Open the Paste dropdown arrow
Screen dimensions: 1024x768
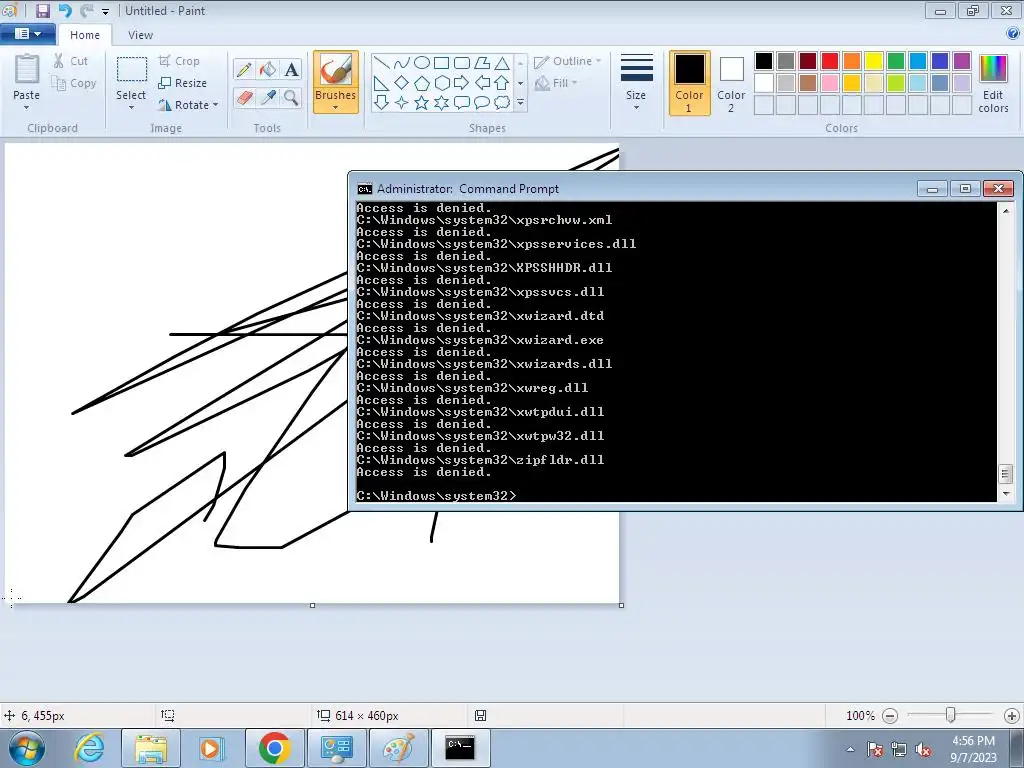27,108
